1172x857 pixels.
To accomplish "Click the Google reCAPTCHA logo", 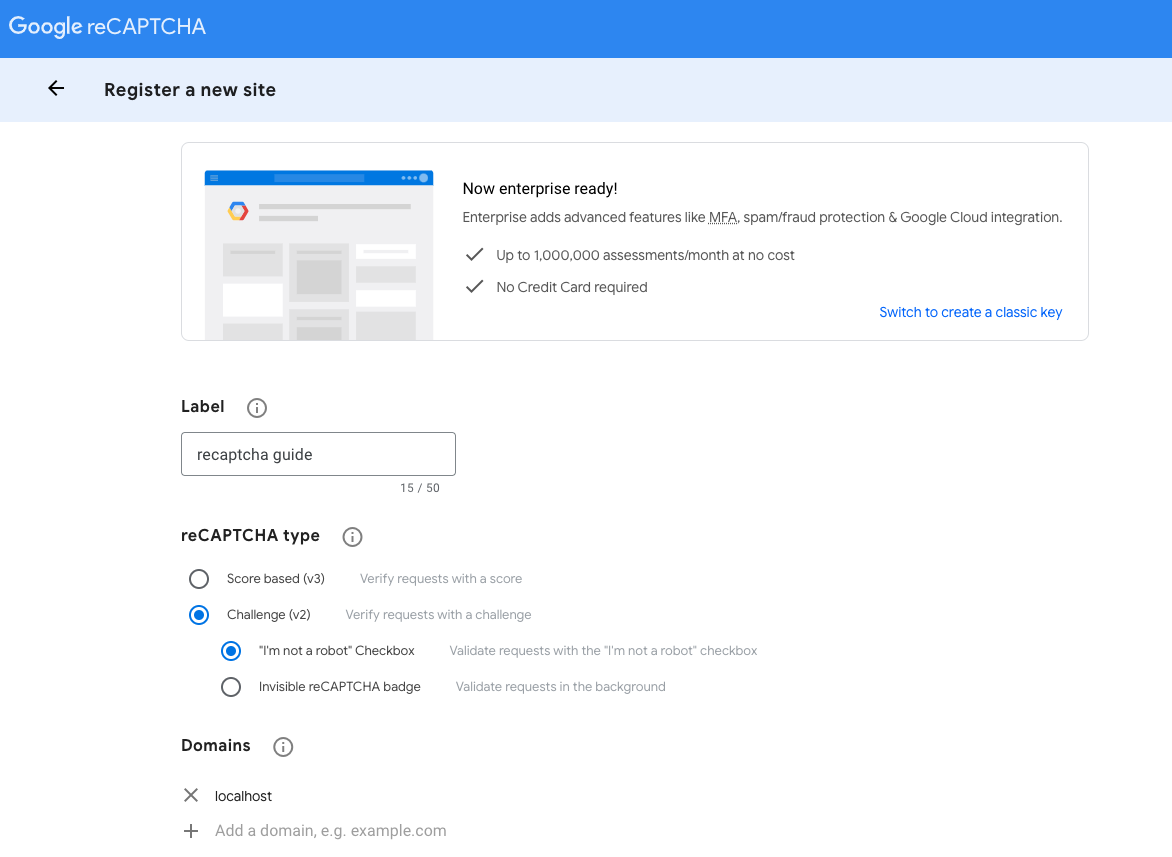I will point(107,26).
